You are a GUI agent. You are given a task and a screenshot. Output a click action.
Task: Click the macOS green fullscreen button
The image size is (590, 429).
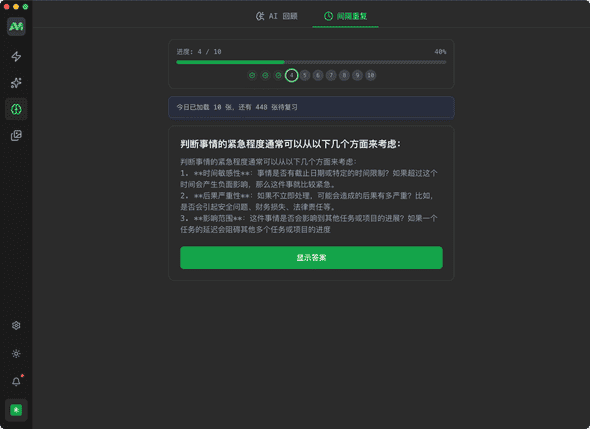pyautogui.click(x=25, y=7)
